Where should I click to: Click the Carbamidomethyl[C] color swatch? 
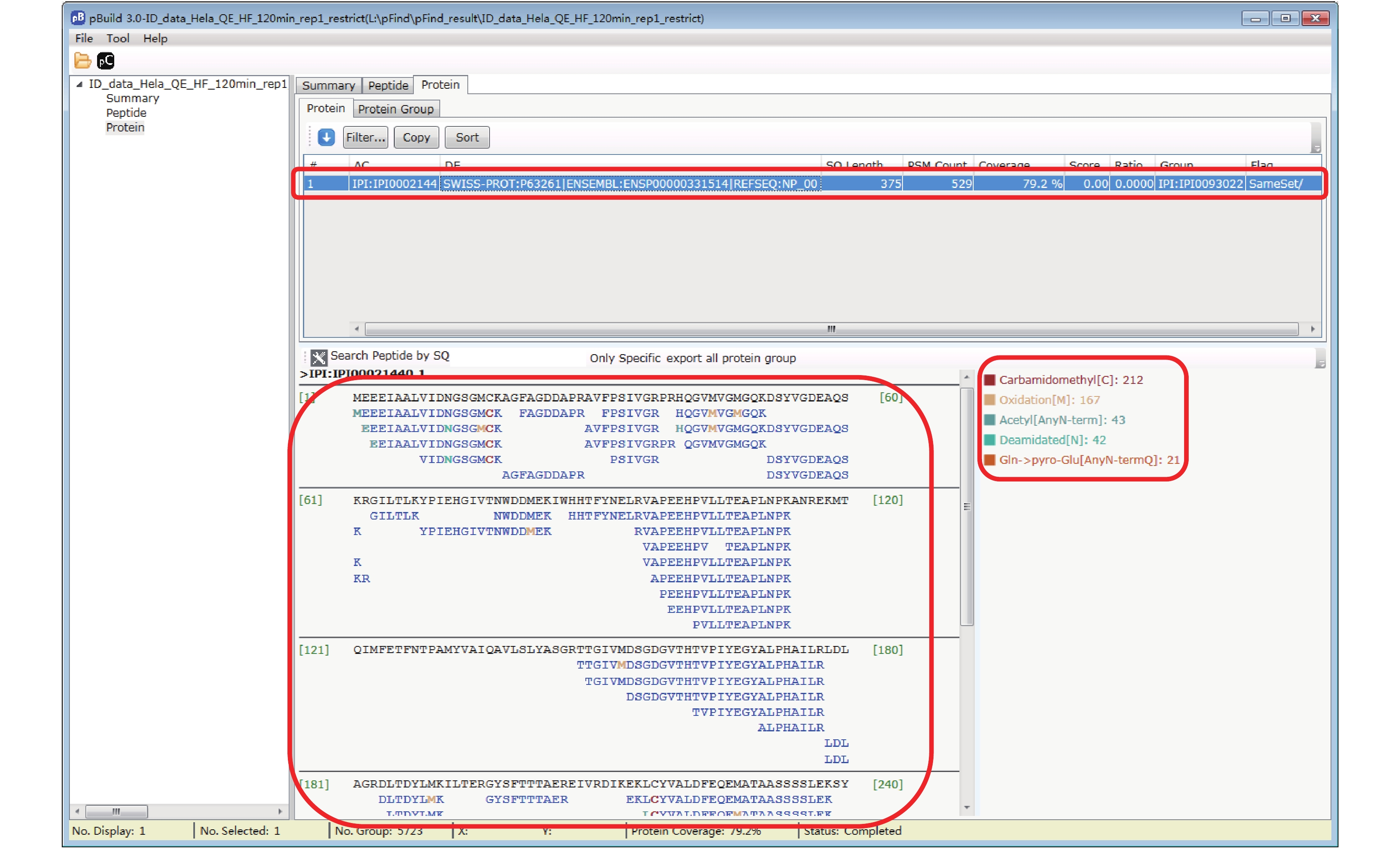pos(990,380)
